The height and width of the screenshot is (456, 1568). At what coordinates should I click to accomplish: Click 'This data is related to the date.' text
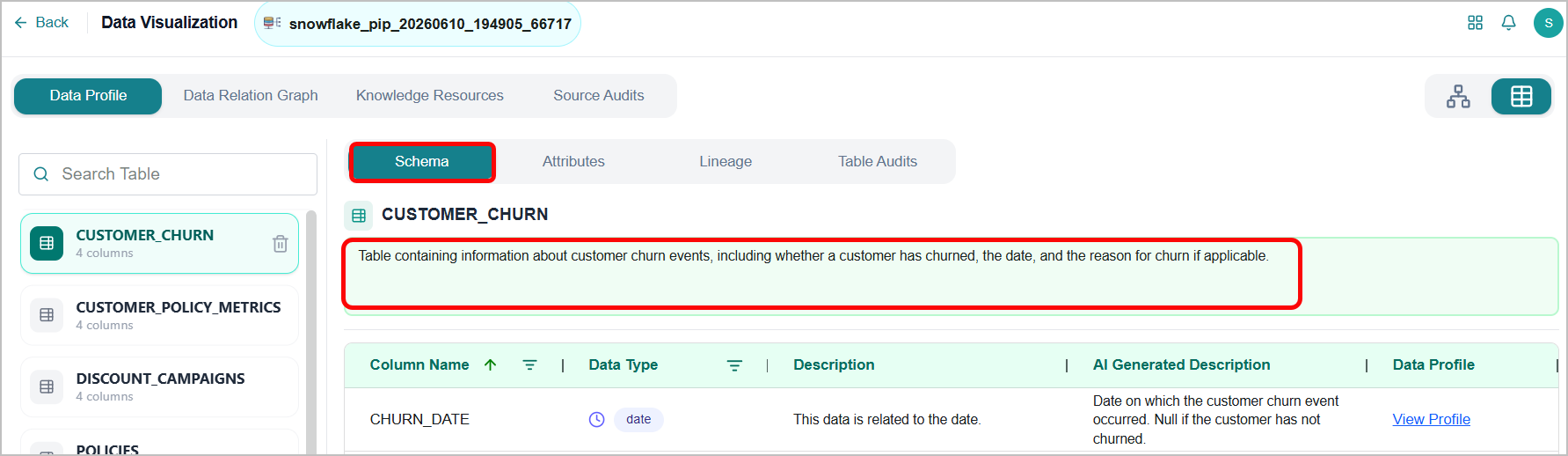(886, 420)
